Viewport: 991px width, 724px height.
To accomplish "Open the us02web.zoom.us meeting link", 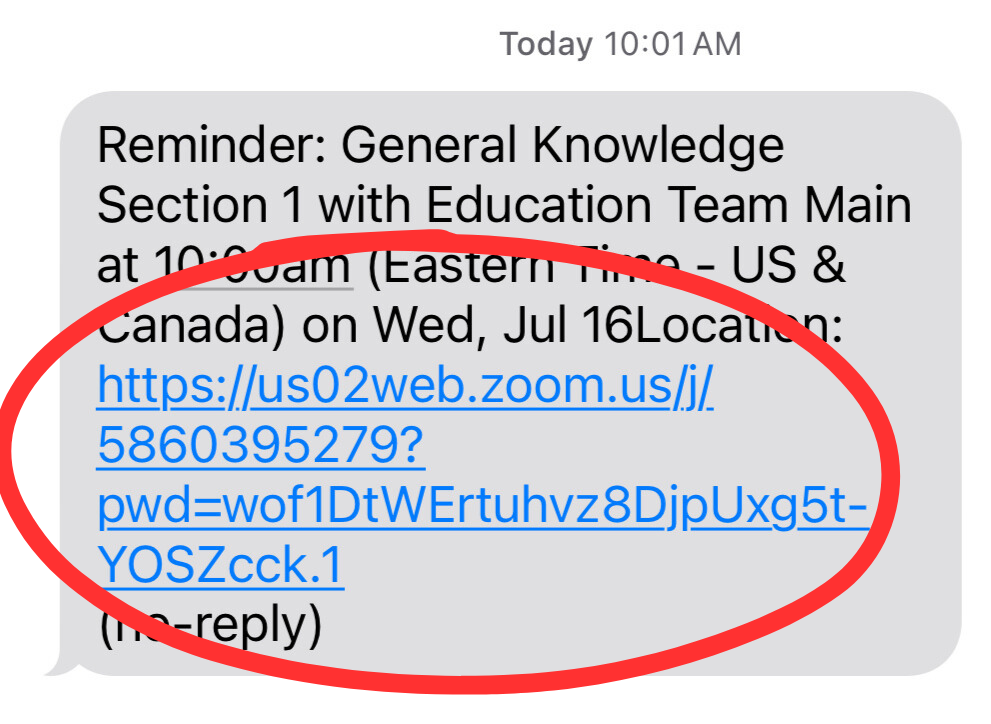I will 405,385.
